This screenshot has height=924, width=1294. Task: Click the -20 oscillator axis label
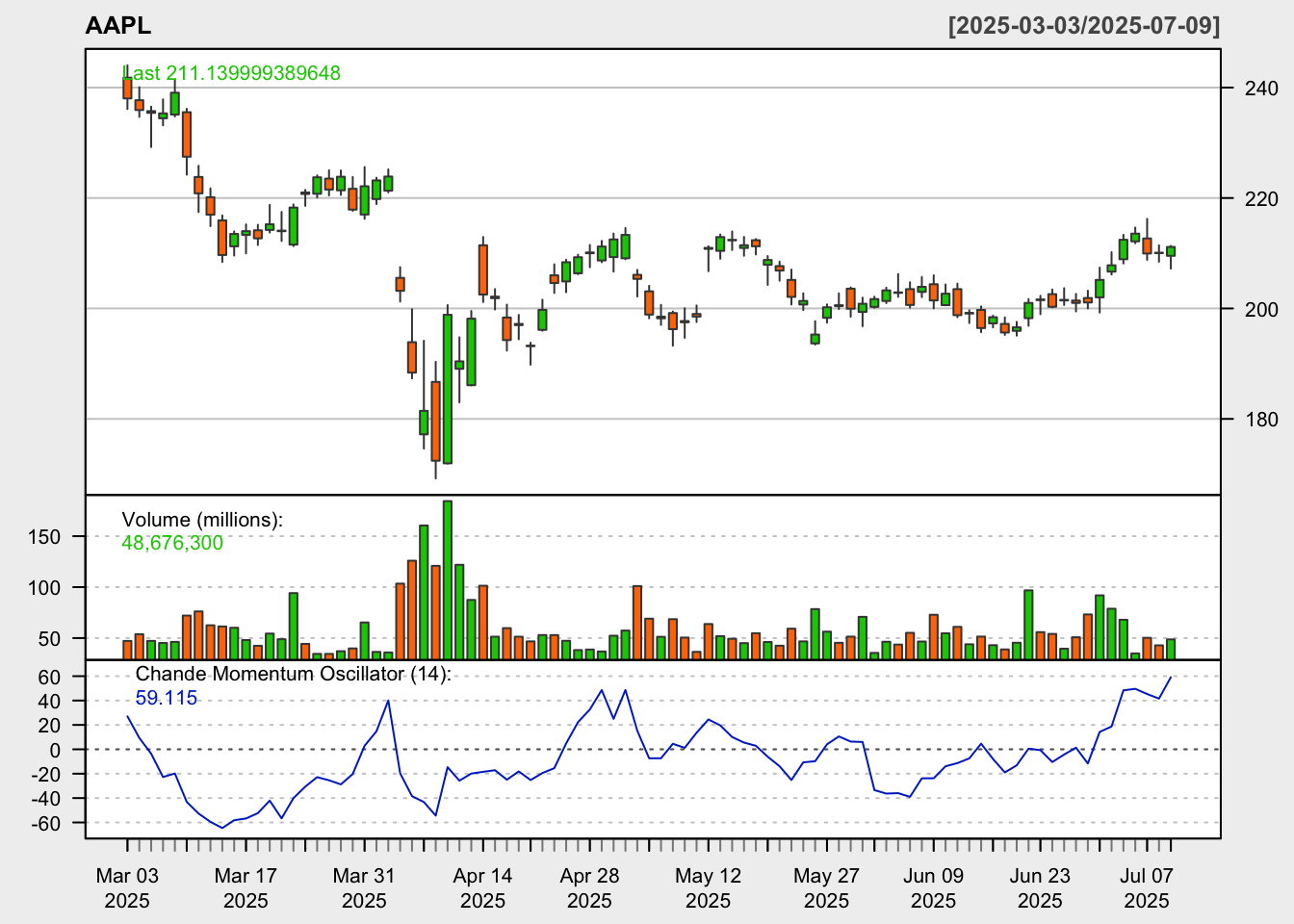46,774
